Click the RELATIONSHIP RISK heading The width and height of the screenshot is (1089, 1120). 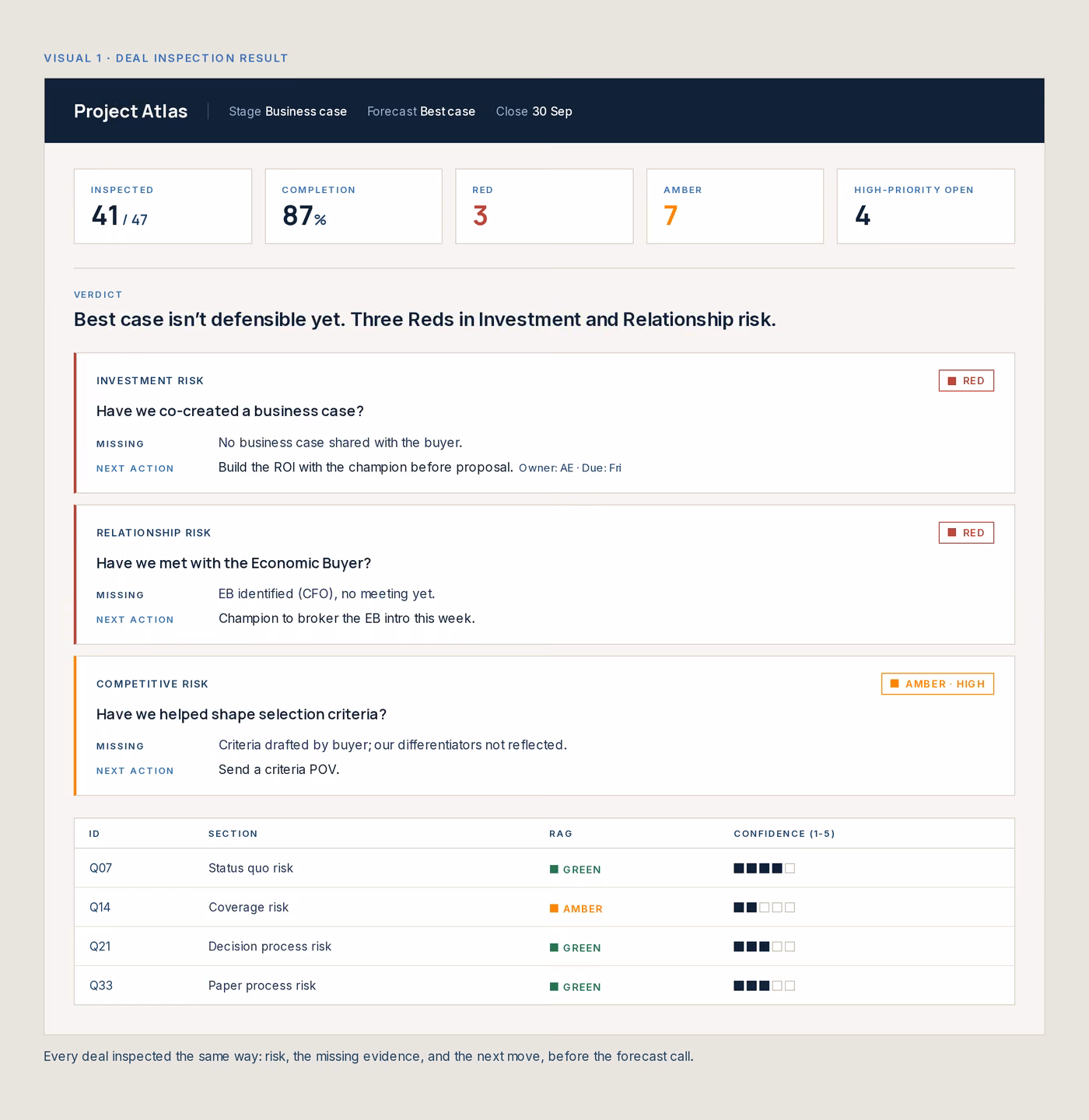[x=154, y=533]
